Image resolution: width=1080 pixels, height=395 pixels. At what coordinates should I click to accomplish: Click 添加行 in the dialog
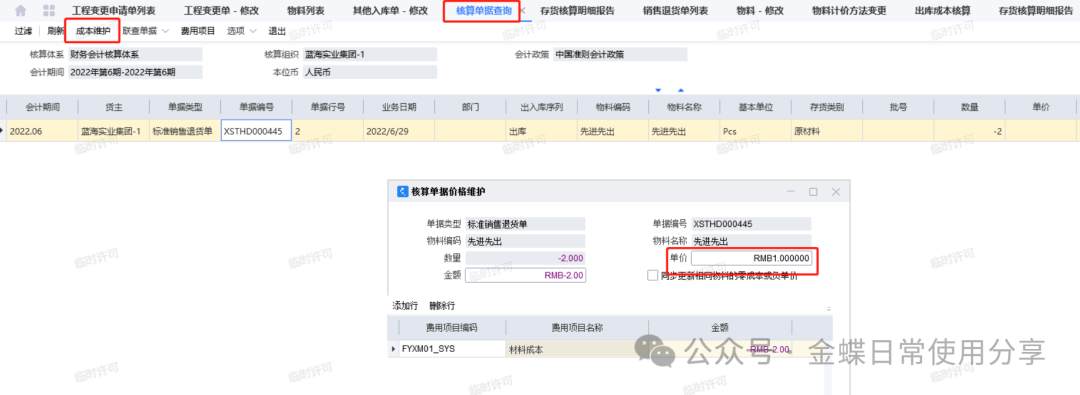(405, 305)
